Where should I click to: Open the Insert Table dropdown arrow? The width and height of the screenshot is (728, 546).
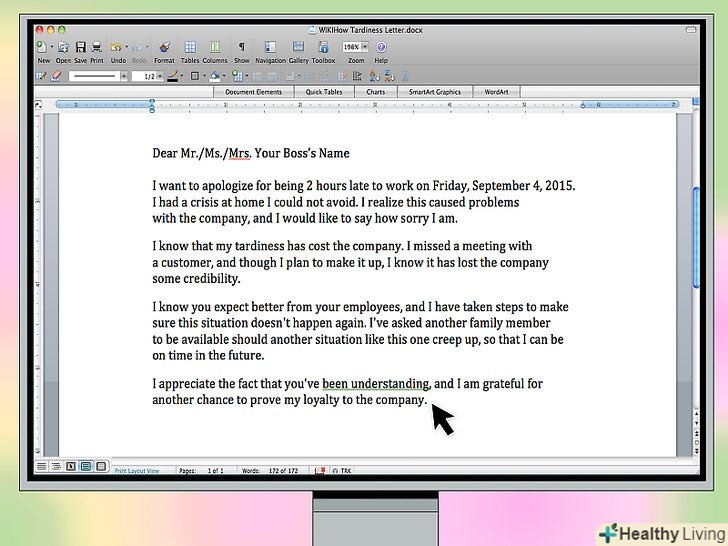pyautogui.click(x=247, y=76)
